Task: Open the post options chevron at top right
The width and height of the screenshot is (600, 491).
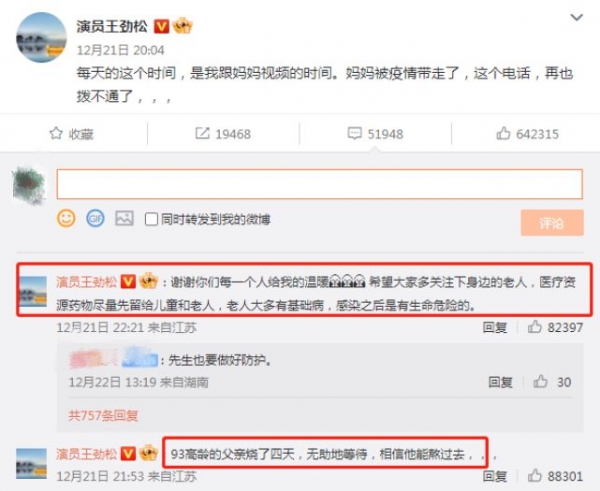Action: pyautogui.click(x=576, y=17)
